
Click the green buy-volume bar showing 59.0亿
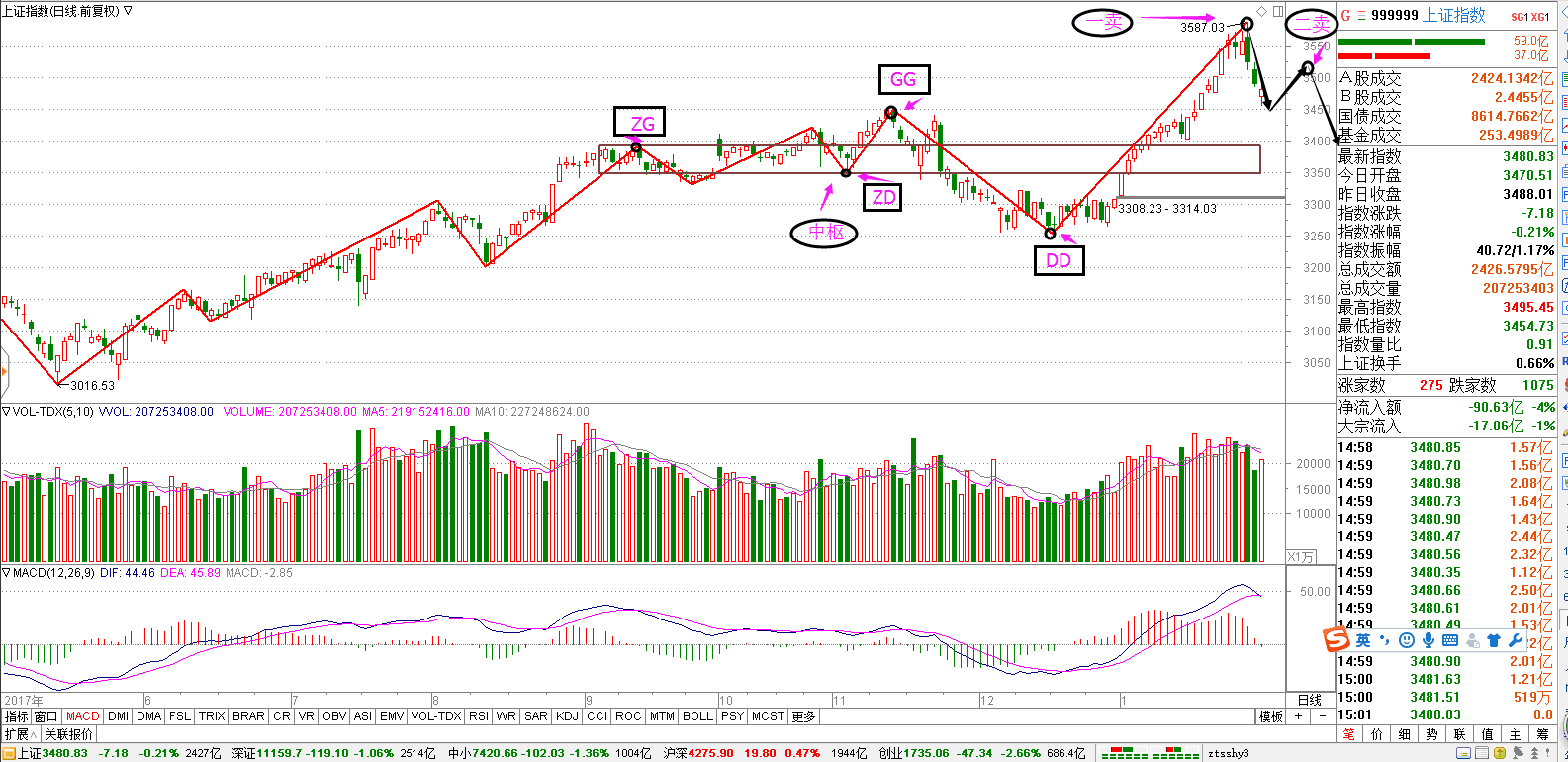click(1412, 42)
